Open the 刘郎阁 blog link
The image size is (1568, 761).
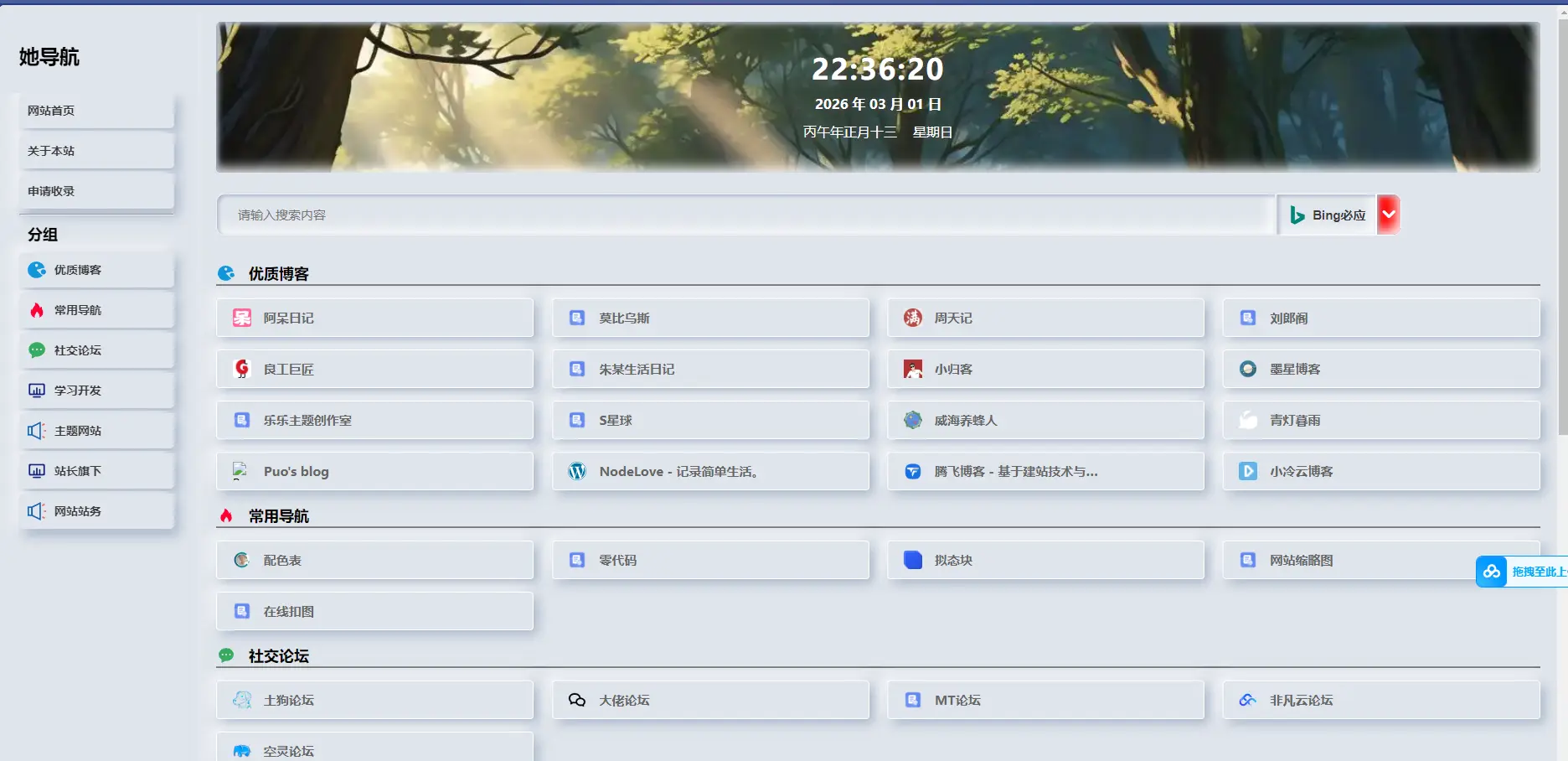click(1381, 318)
